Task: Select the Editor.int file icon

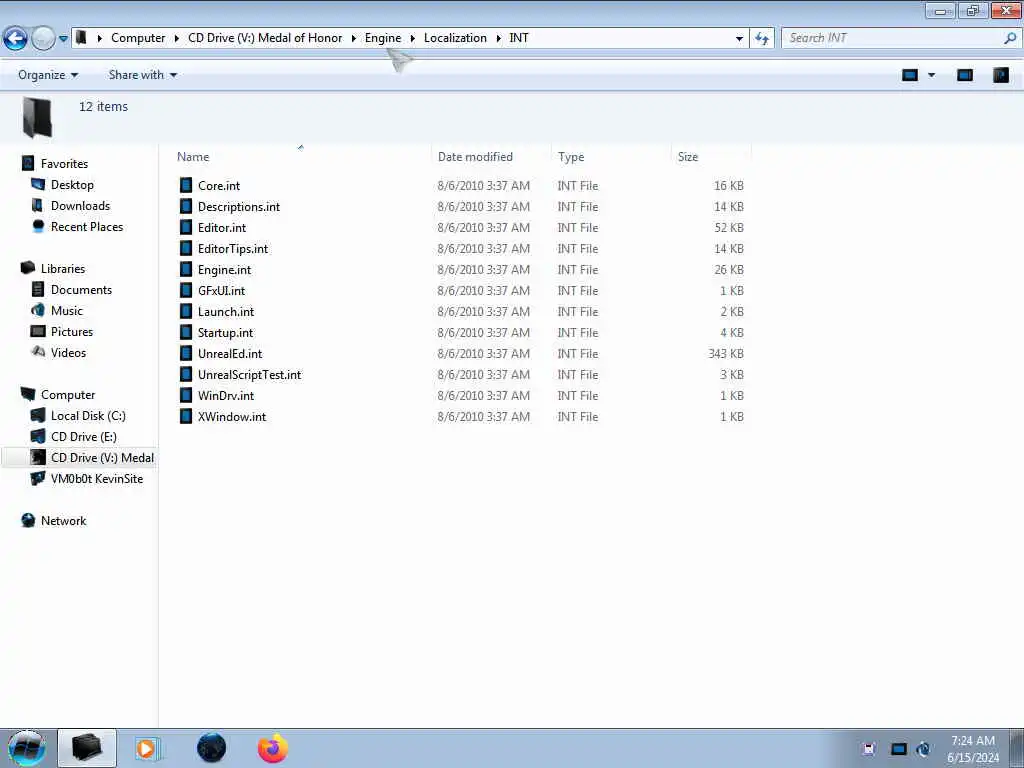Action: (185, 227)
